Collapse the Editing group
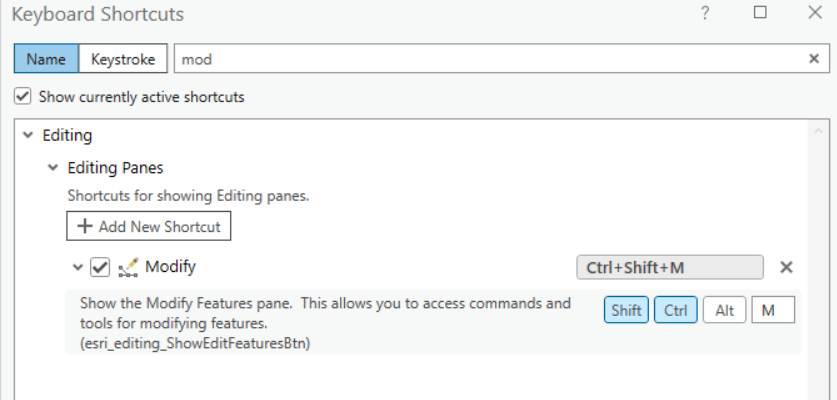837x400 pixels. (25, 135)
